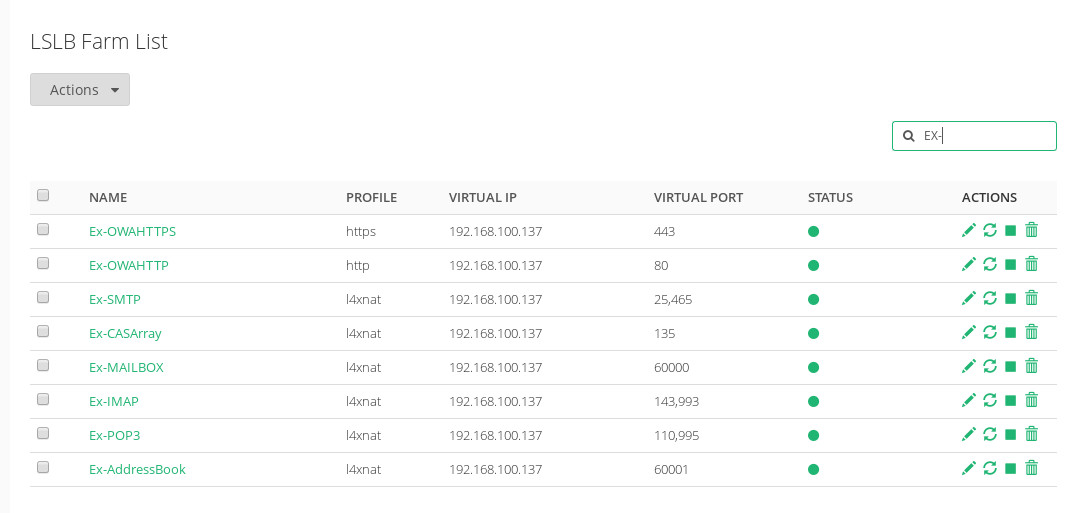The image size is (1076, 513).
Task: Stop the Ex-SMTP farm using square icon
Action: point(1010,298)
